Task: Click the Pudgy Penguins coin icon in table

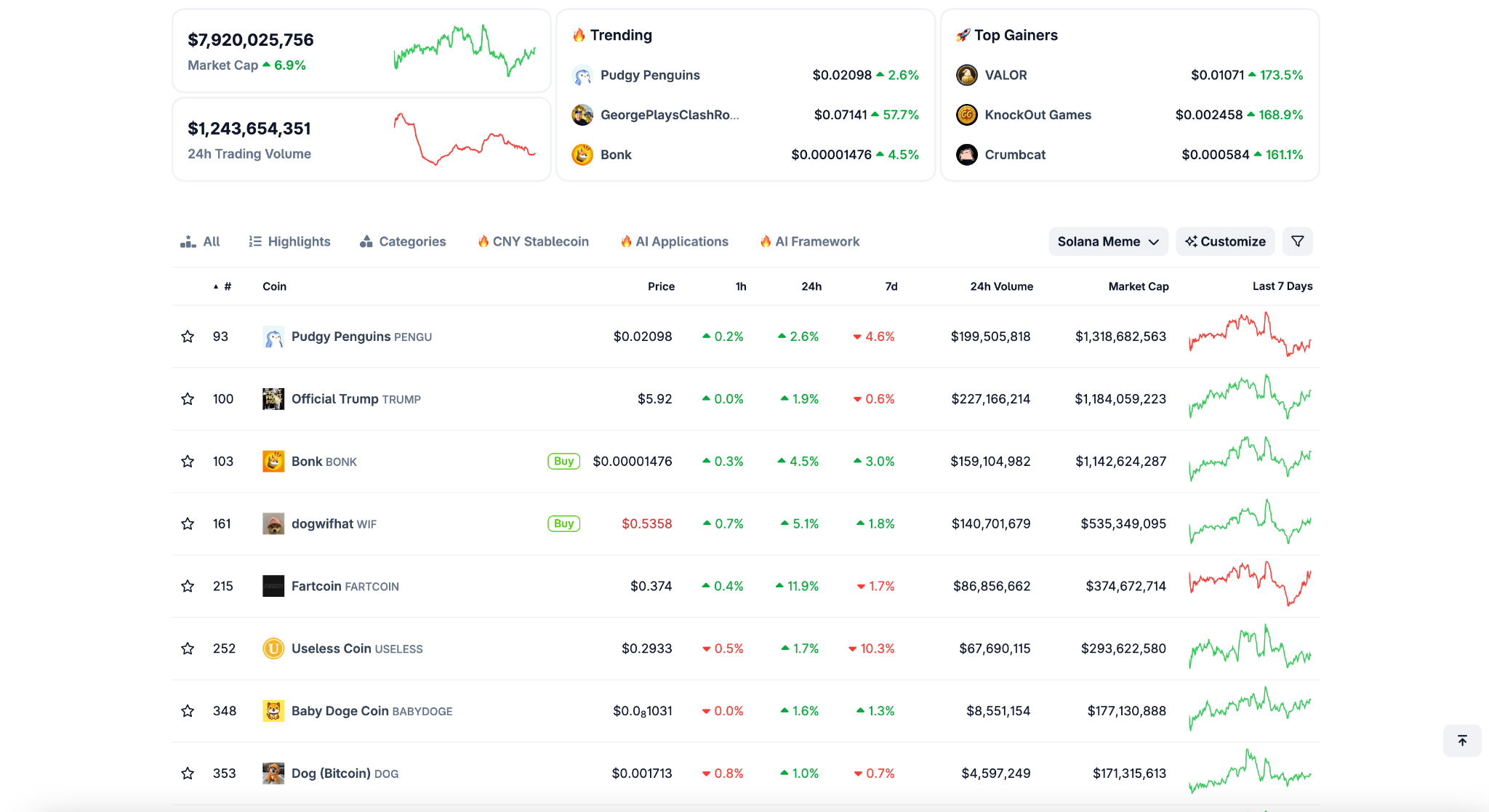Action: (273, 337)
